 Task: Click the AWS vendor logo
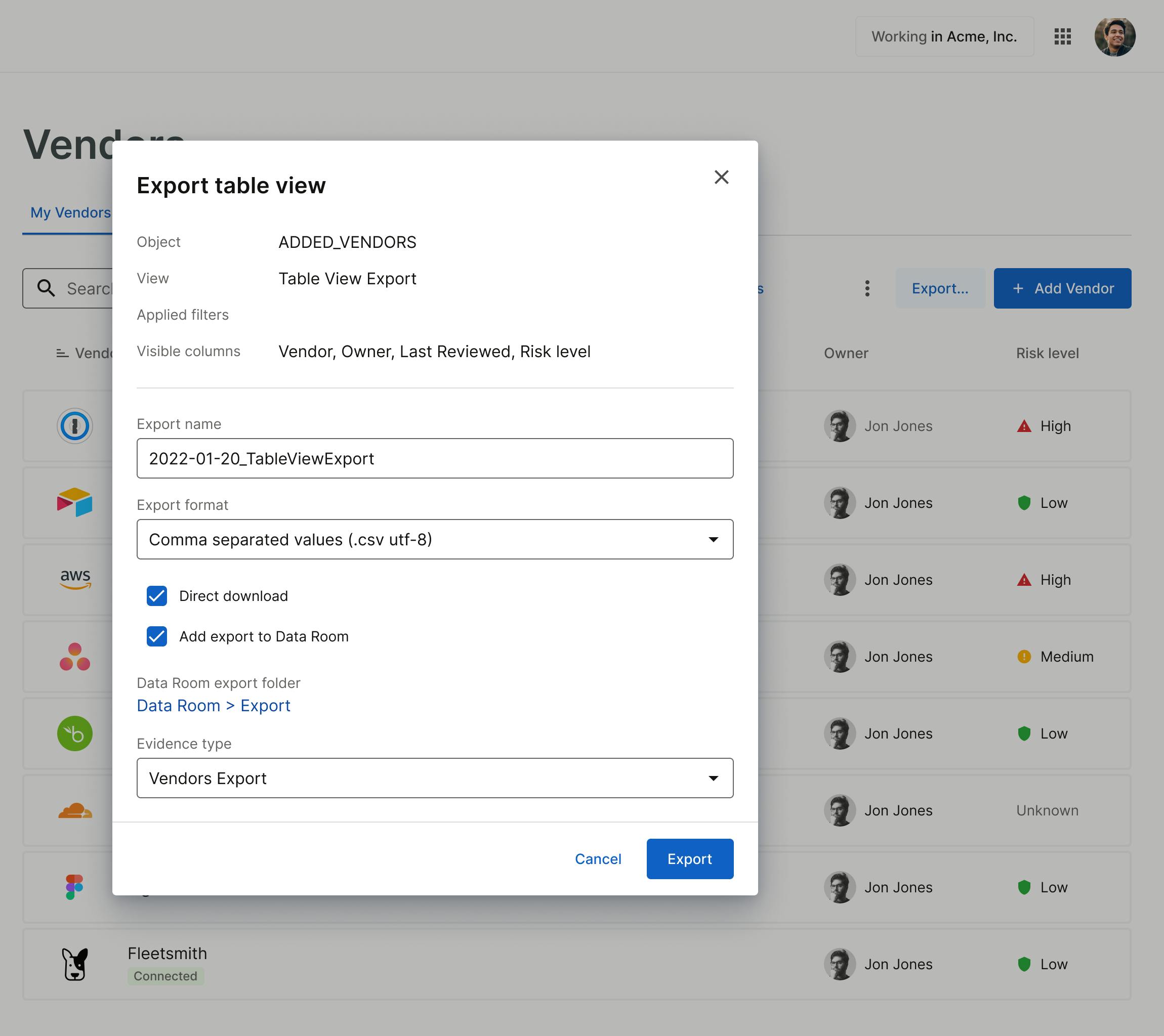coord(75,580)
